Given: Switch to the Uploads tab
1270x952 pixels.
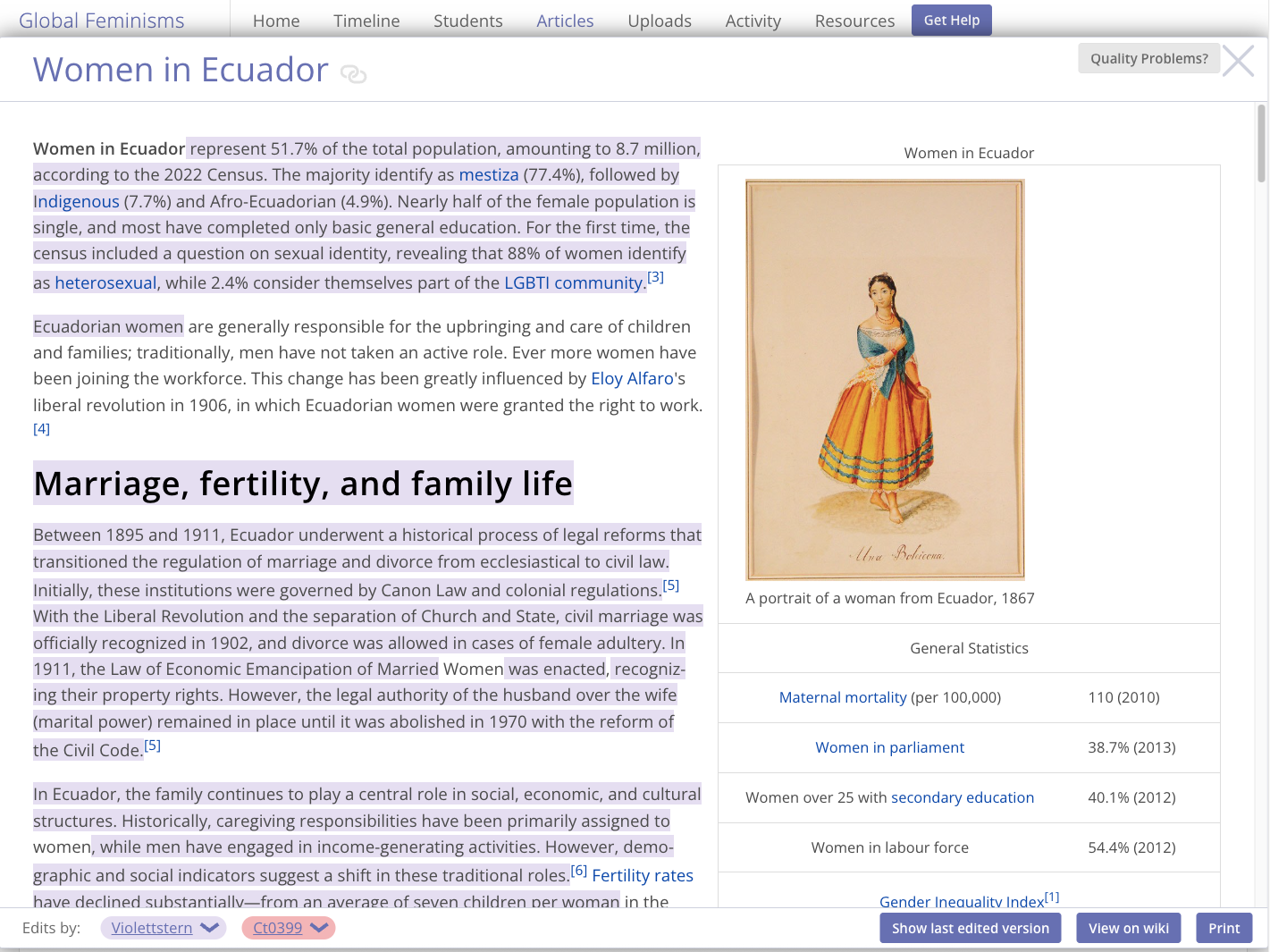Looking at the screenshot, I should tap(660, 21).
